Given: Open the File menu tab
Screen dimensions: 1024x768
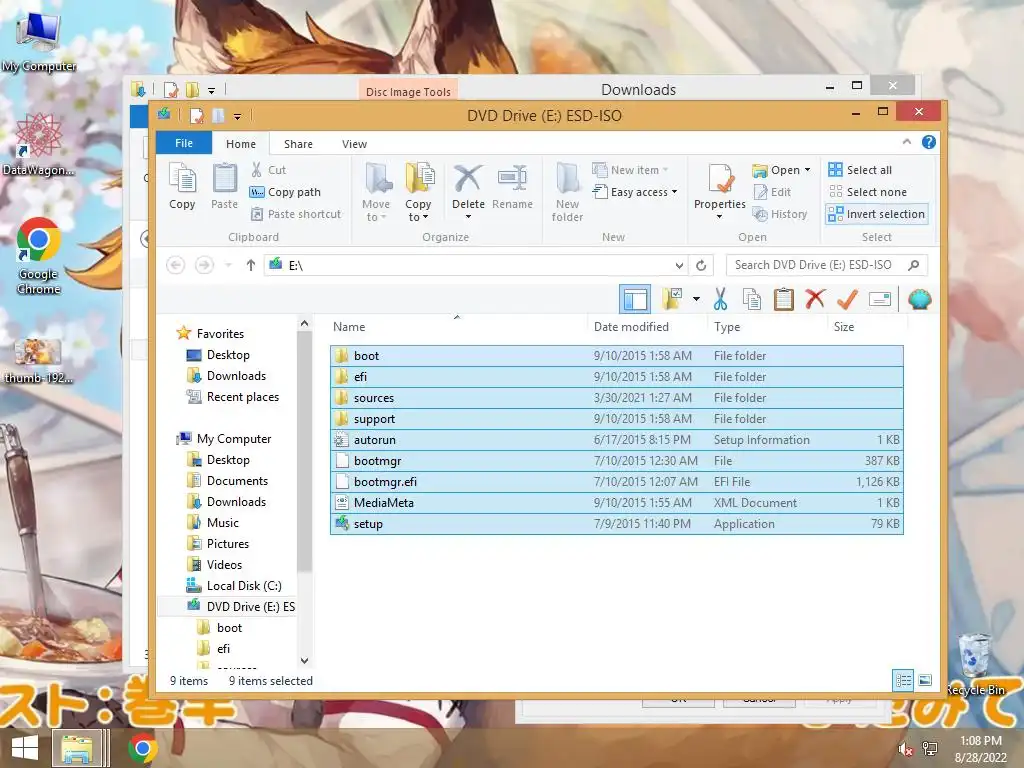Looking at the screenshot, I should [x=184, y=143].
